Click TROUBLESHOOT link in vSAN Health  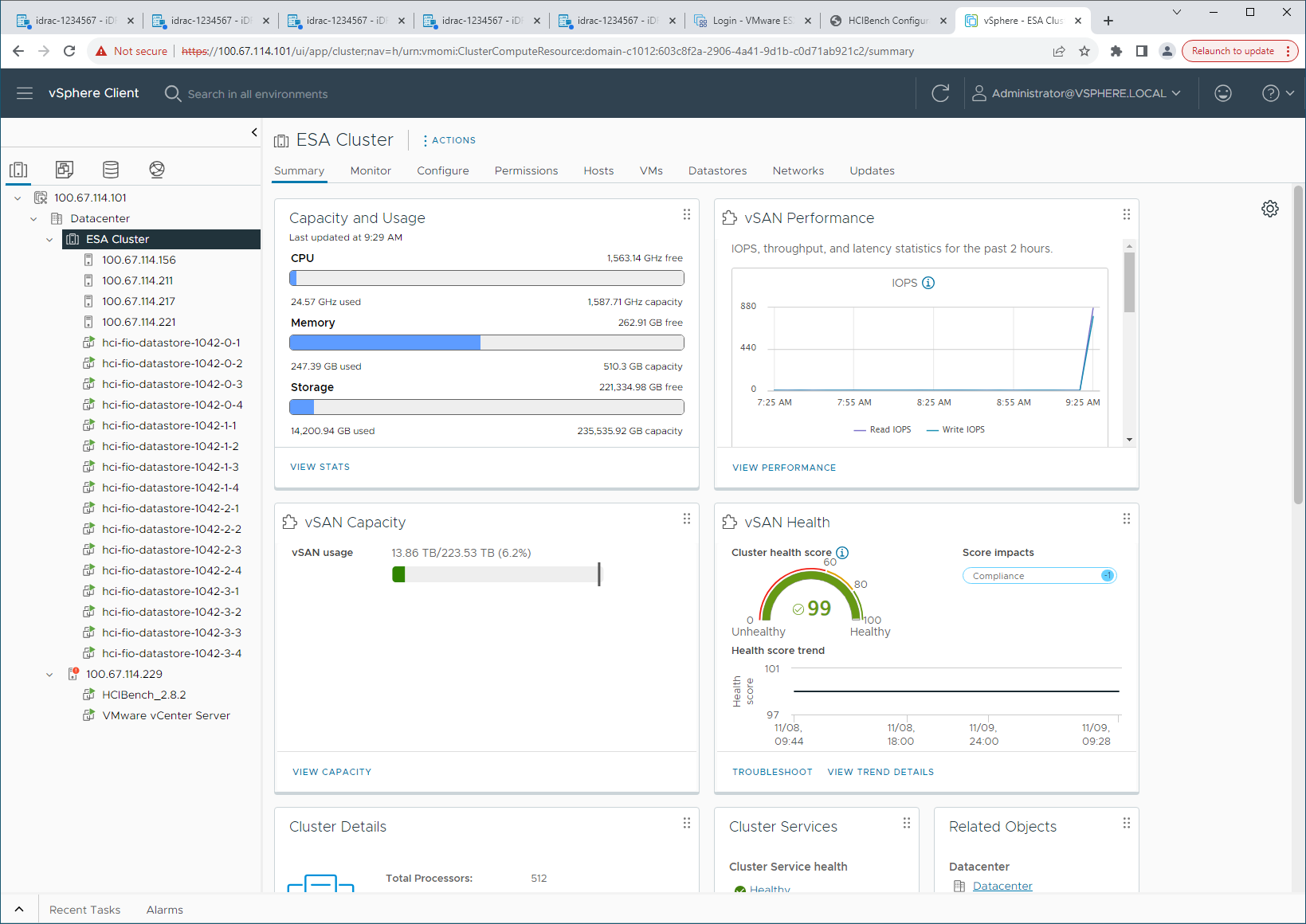772,772
